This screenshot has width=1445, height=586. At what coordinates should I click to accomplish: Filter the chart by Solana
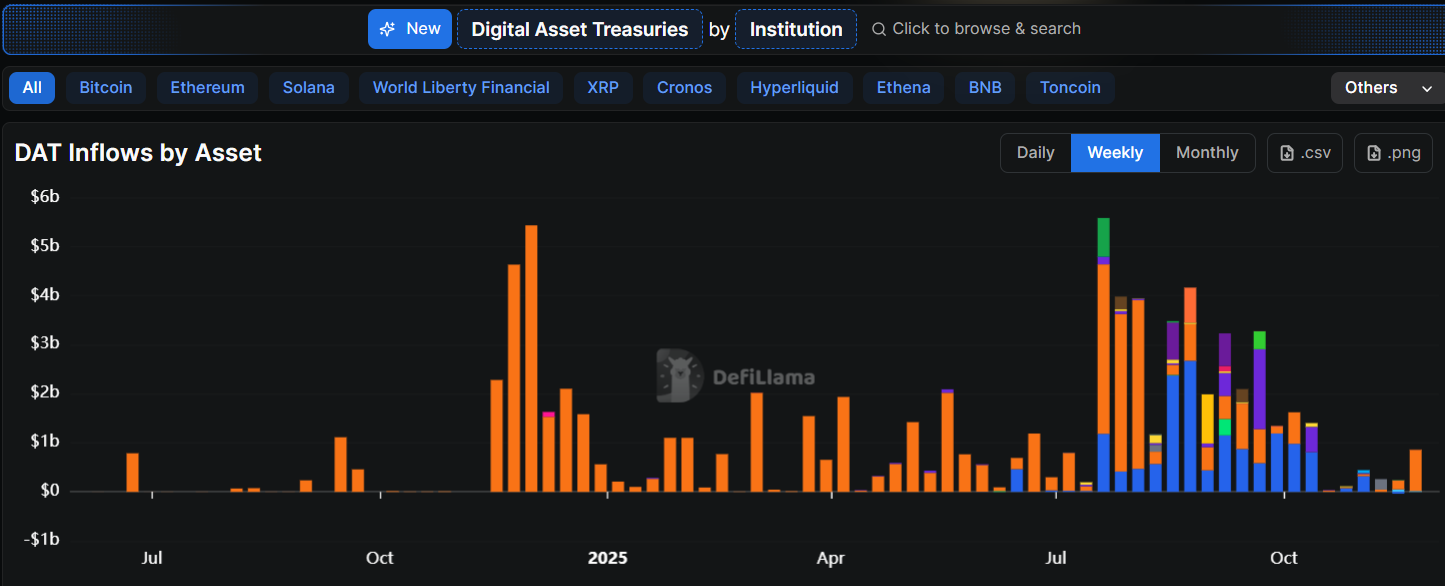click(x=308, y=88)
